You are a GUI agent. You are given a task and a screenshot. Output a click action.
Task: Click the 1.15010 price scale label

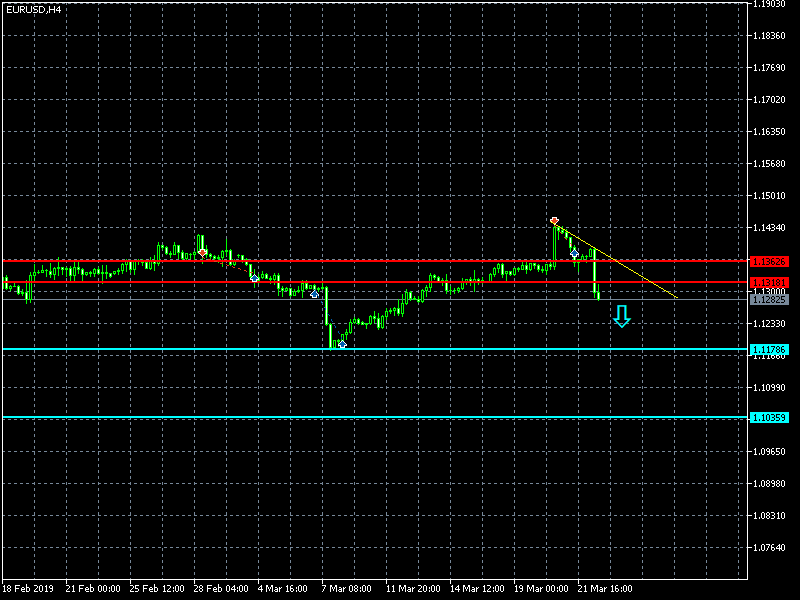[769, 196]
